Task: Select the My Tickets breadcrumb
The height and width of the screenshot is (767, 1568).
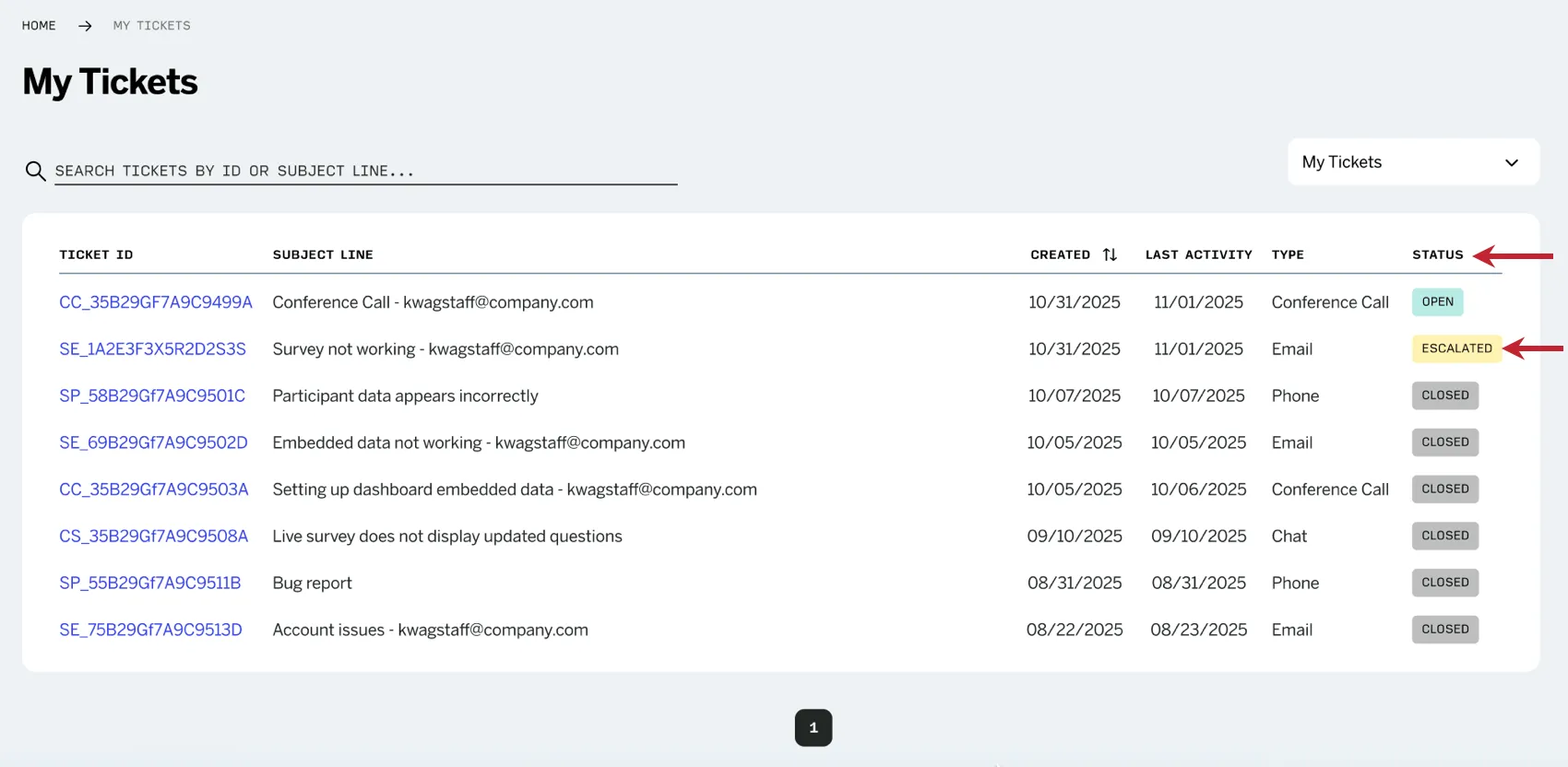Action: pyautogui.click(x=151, y=26)
